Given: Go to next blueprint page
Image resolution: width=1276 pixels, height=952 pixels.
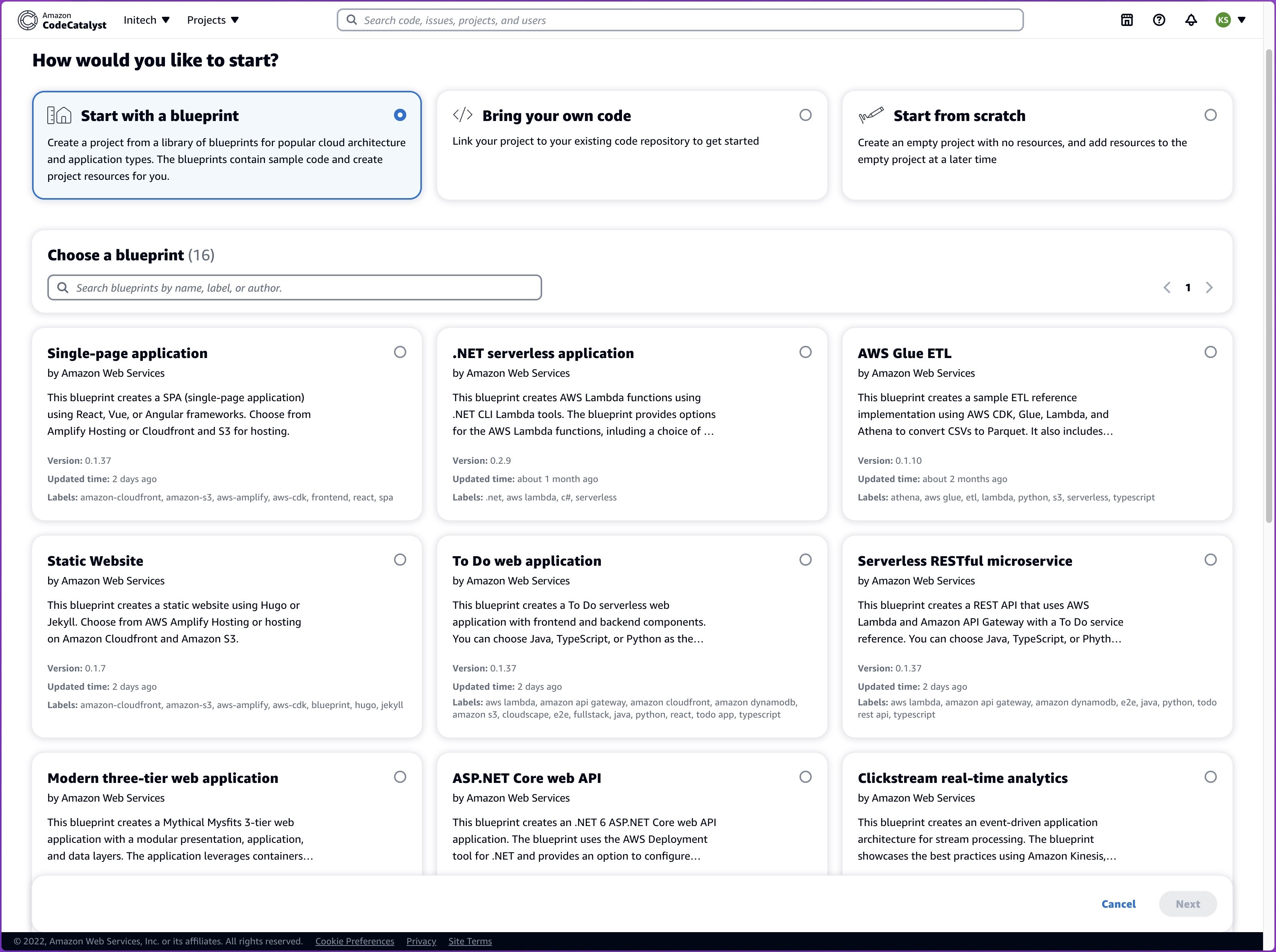Looking at the screenshot, I should (1209, 287).
